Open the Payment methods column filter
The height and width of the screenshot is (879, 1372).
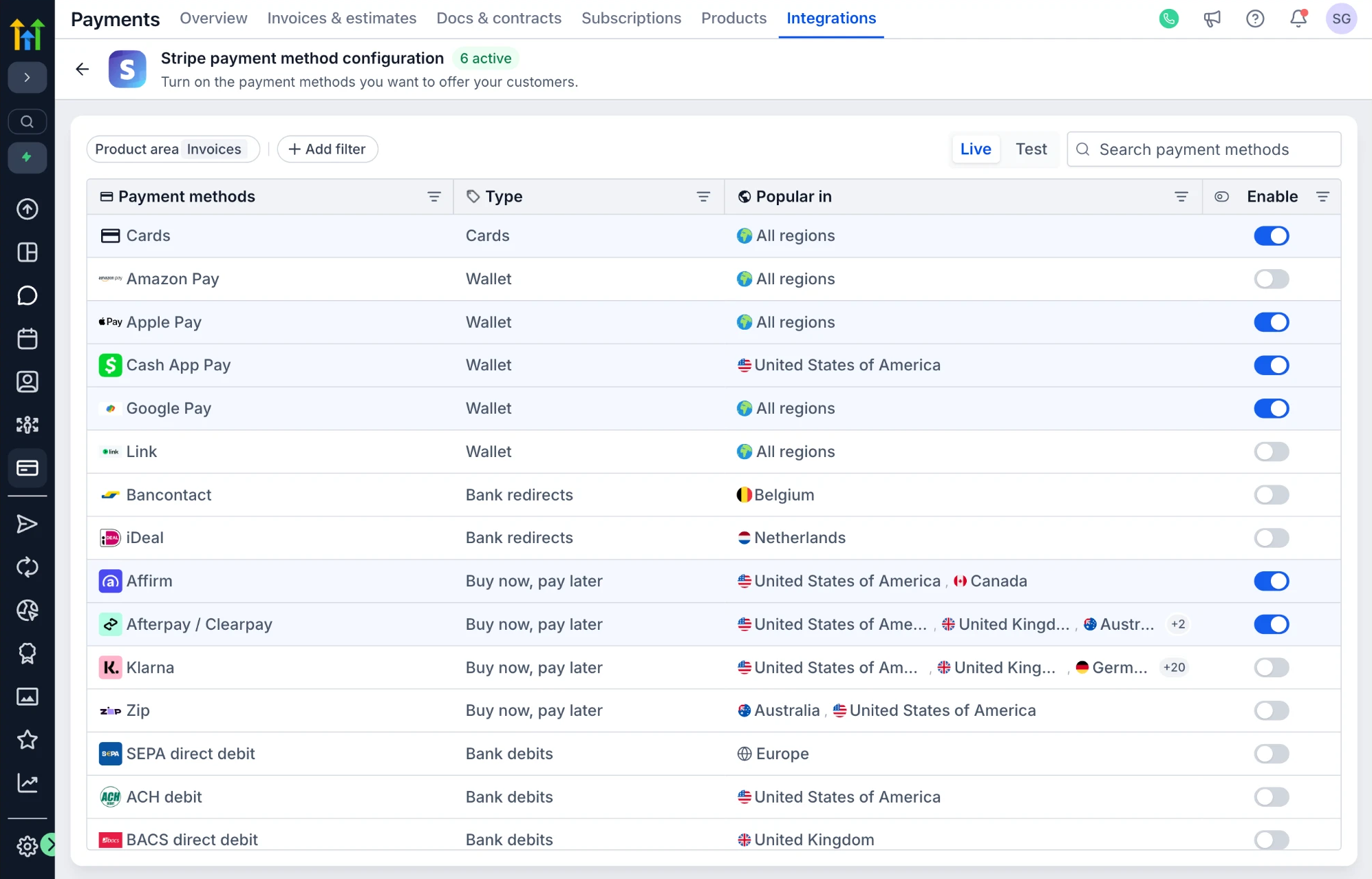(x=434, y=197)
